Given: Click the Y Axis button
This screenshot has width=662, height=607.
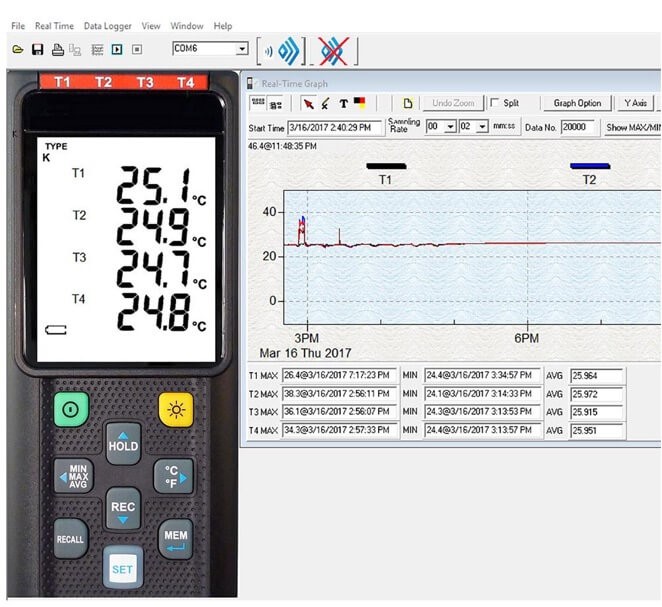Looking at the screenshot, I should (635, 103).
